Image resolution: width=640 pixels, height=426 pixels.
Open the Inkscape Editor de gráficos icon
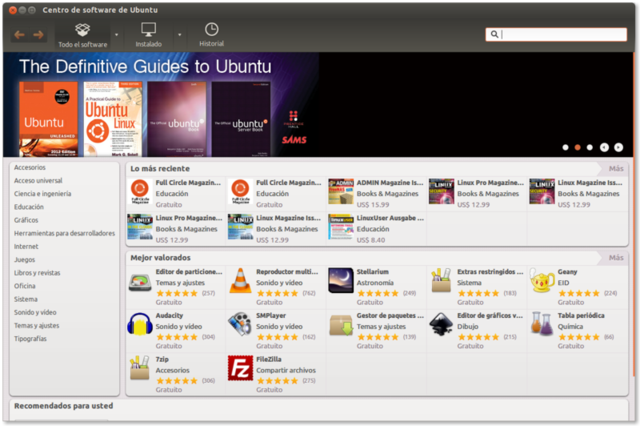pyautogui.click(x=441, y=324)
